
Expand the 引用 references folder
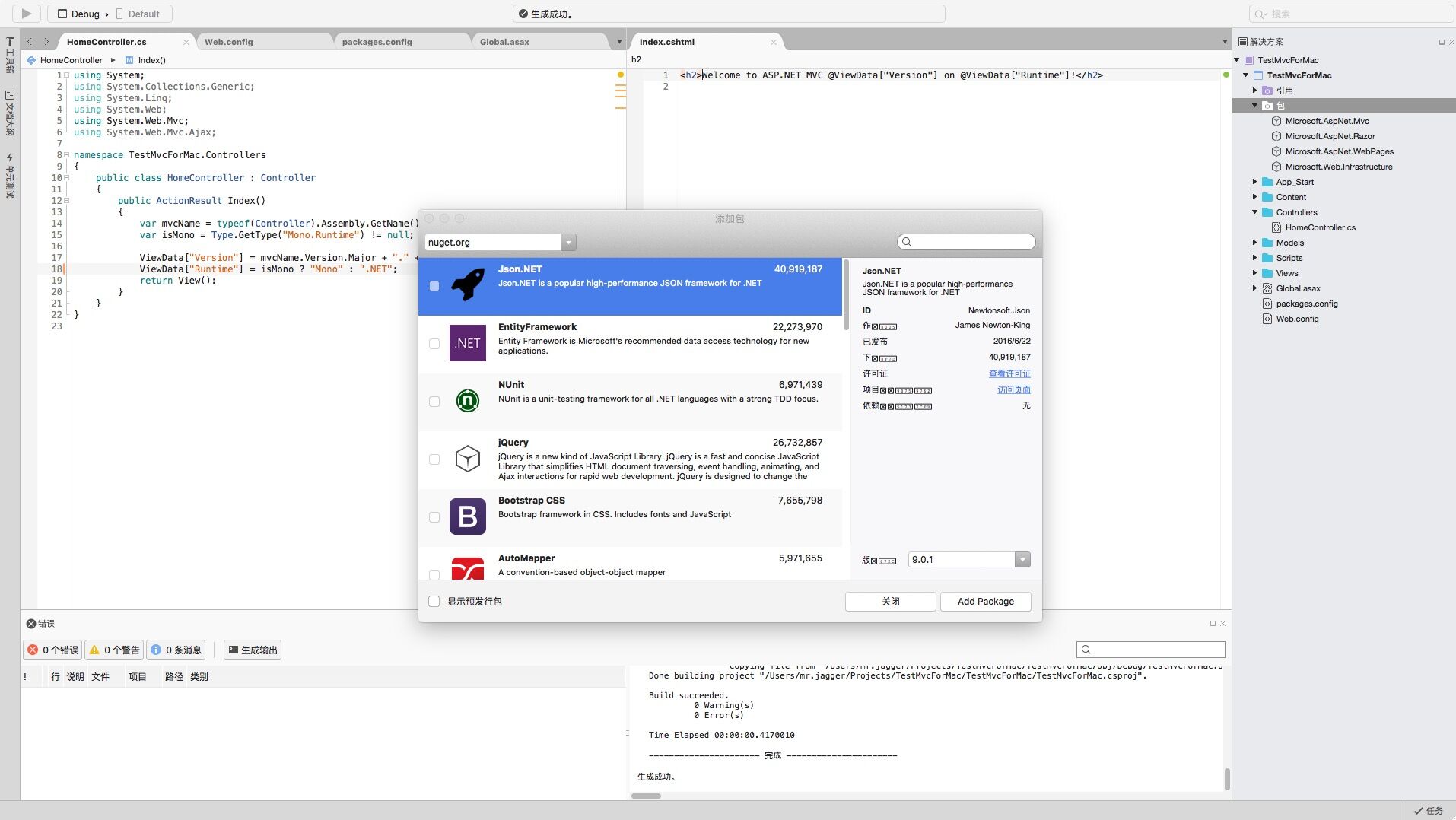pos(1255,91)
